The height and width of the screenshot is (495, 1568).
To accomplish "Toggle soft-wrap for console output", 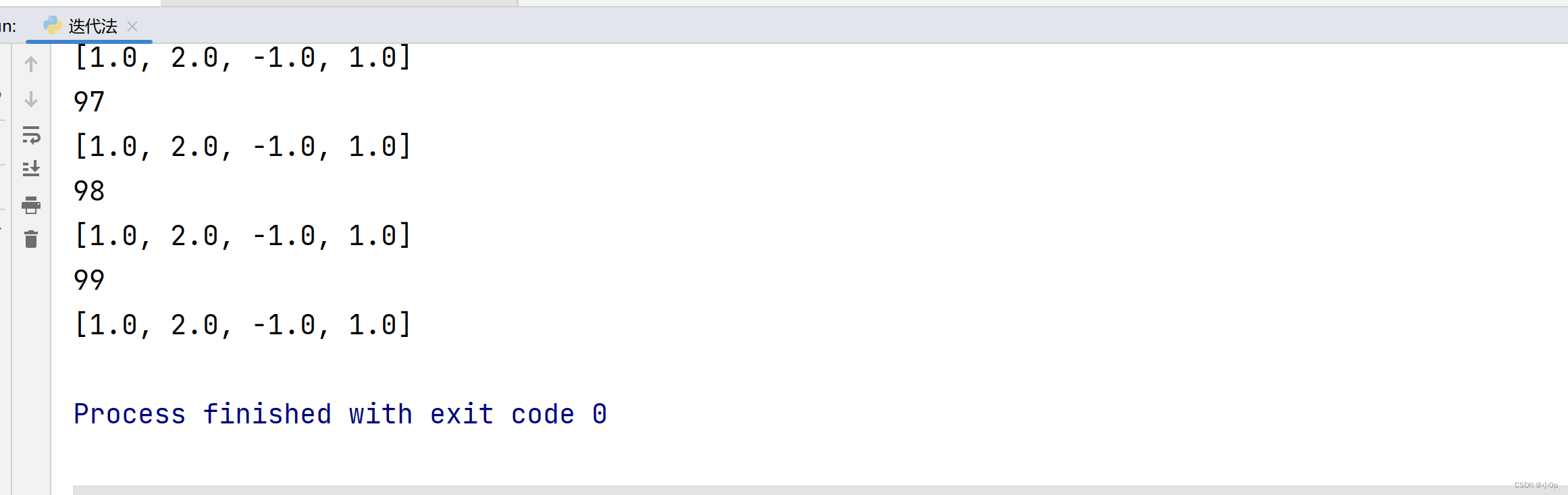I will click(x=31, y=135).
